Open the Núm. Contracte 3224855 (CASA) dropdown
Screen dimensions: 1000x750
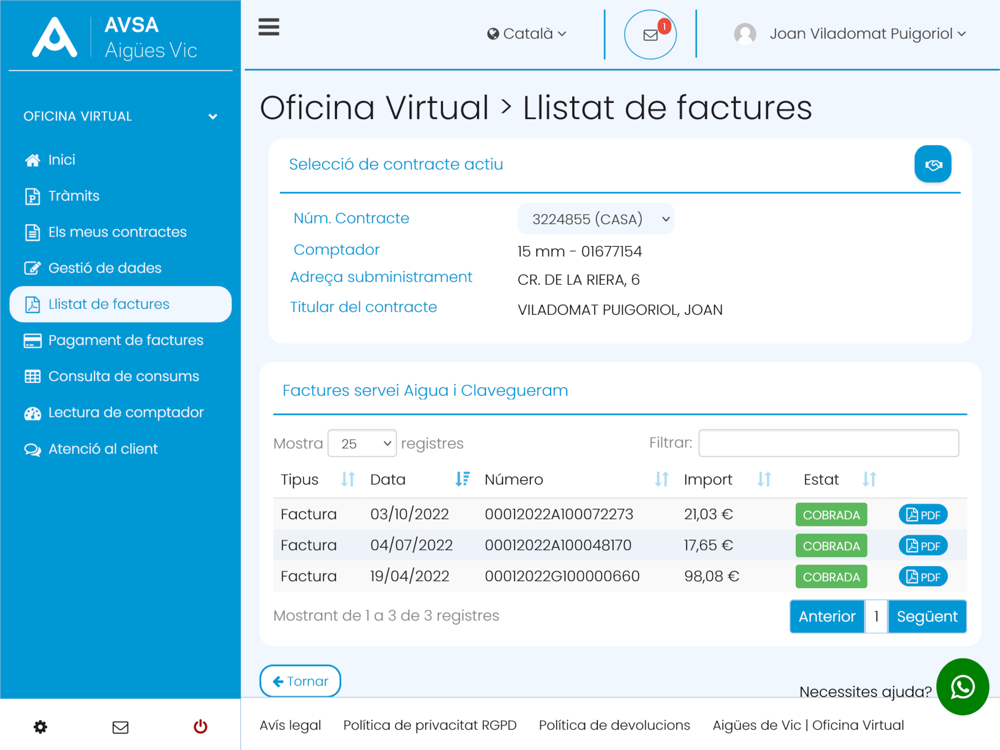596,219
